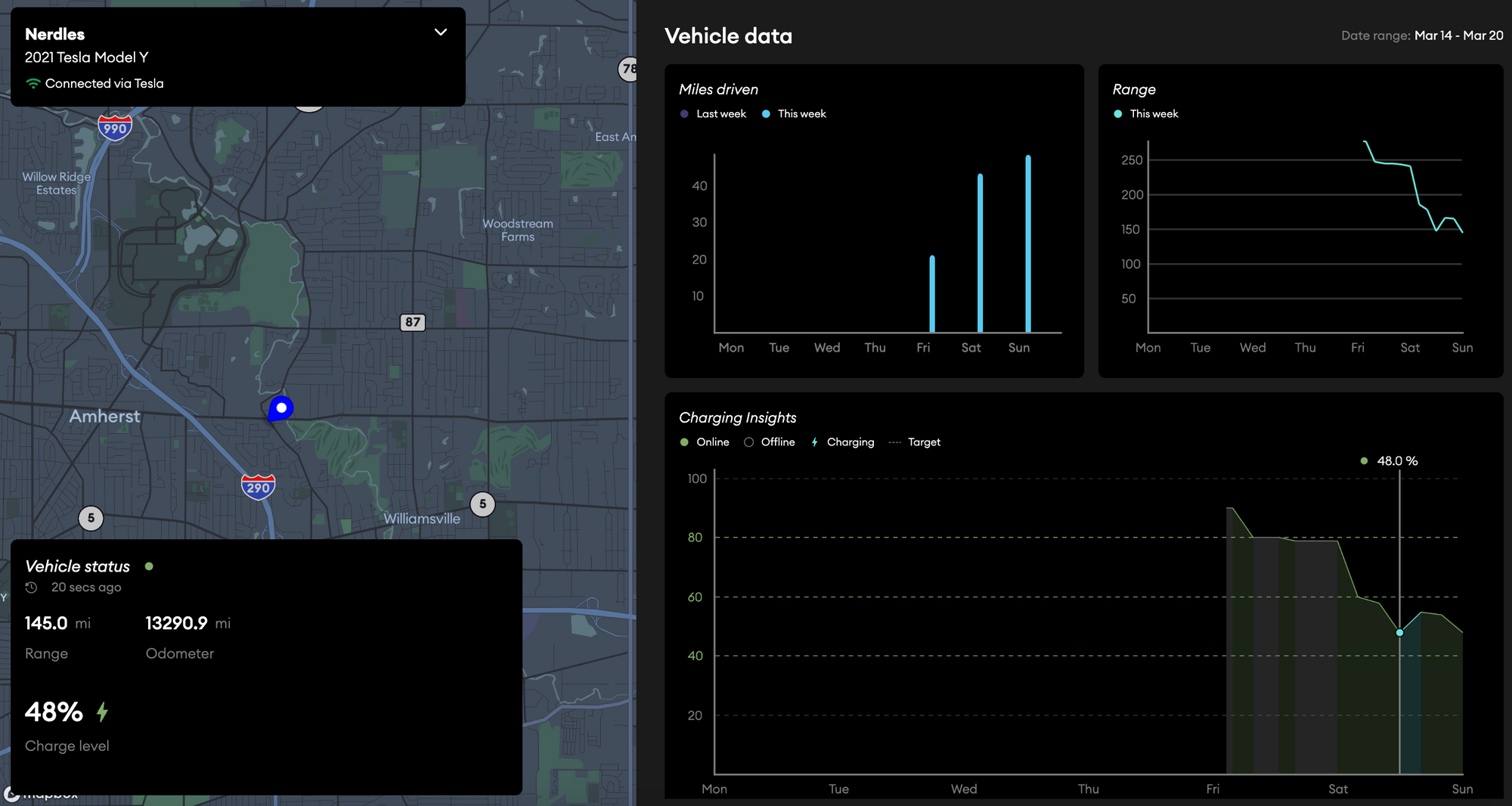Toggle the Charging legend item
The width and height of the screenshot is (1512, 806).
842,442
